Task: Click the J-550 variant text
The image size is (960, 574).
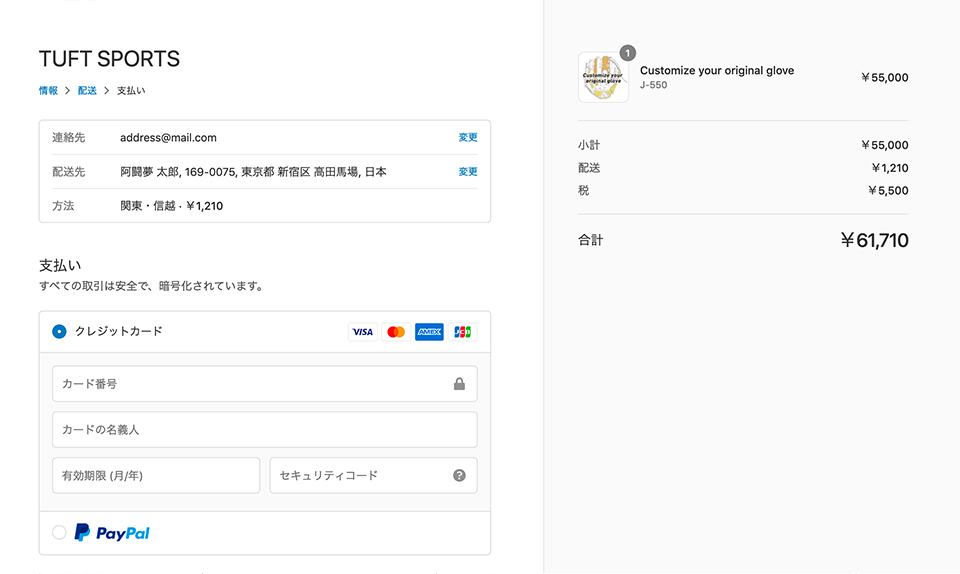Action: pyautogui.click(x=653, y=85)
